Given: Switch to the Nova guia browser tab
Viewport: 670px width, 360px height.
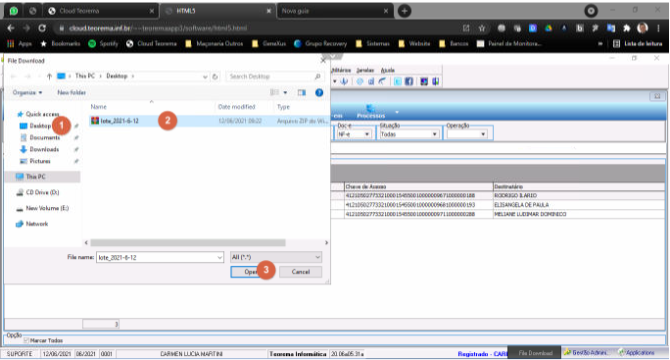Looking at the screenshot, I should pos(335,11).
